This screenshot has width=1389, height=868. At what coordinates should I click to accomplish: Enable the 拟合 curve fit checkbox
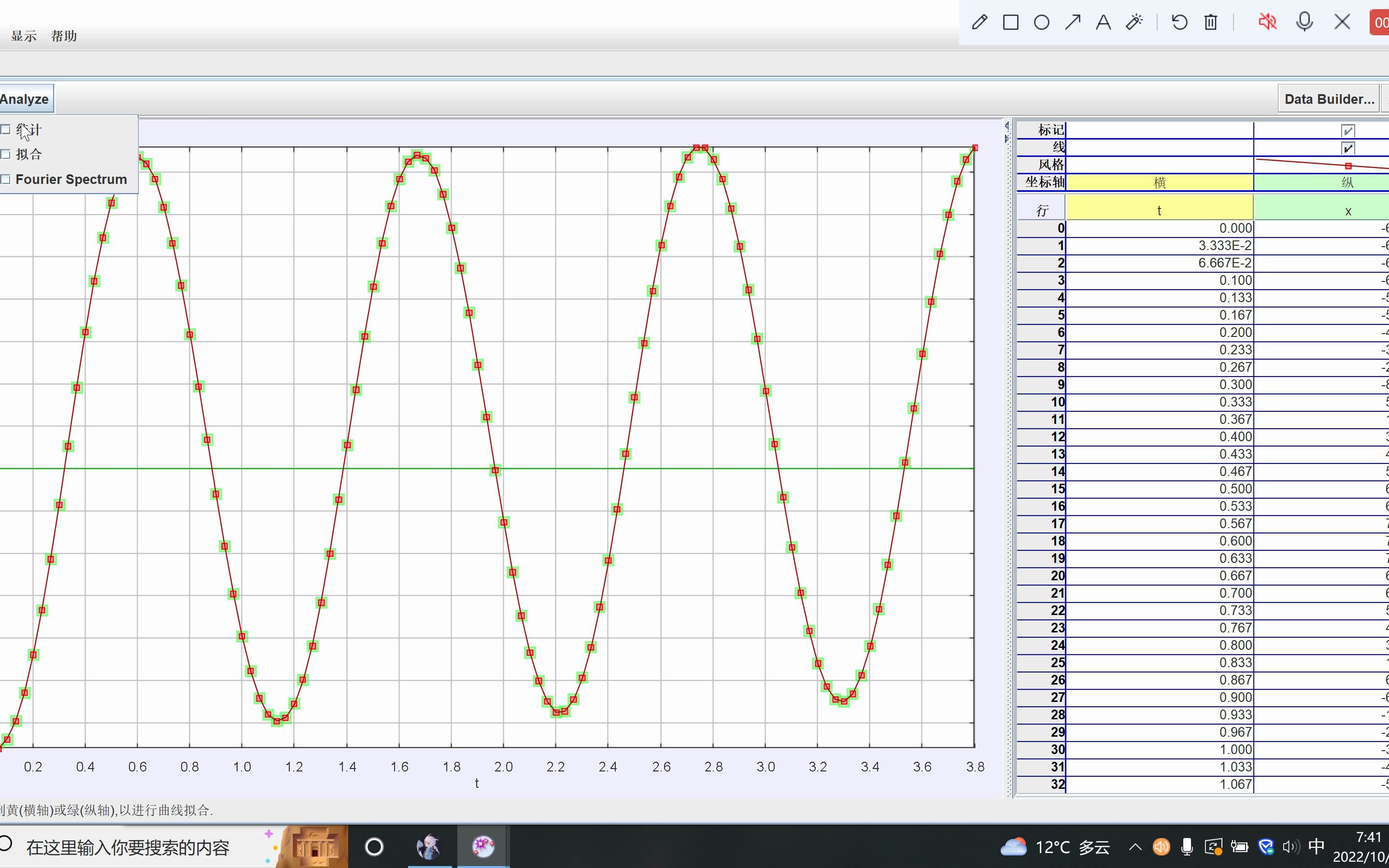[6, 154]
